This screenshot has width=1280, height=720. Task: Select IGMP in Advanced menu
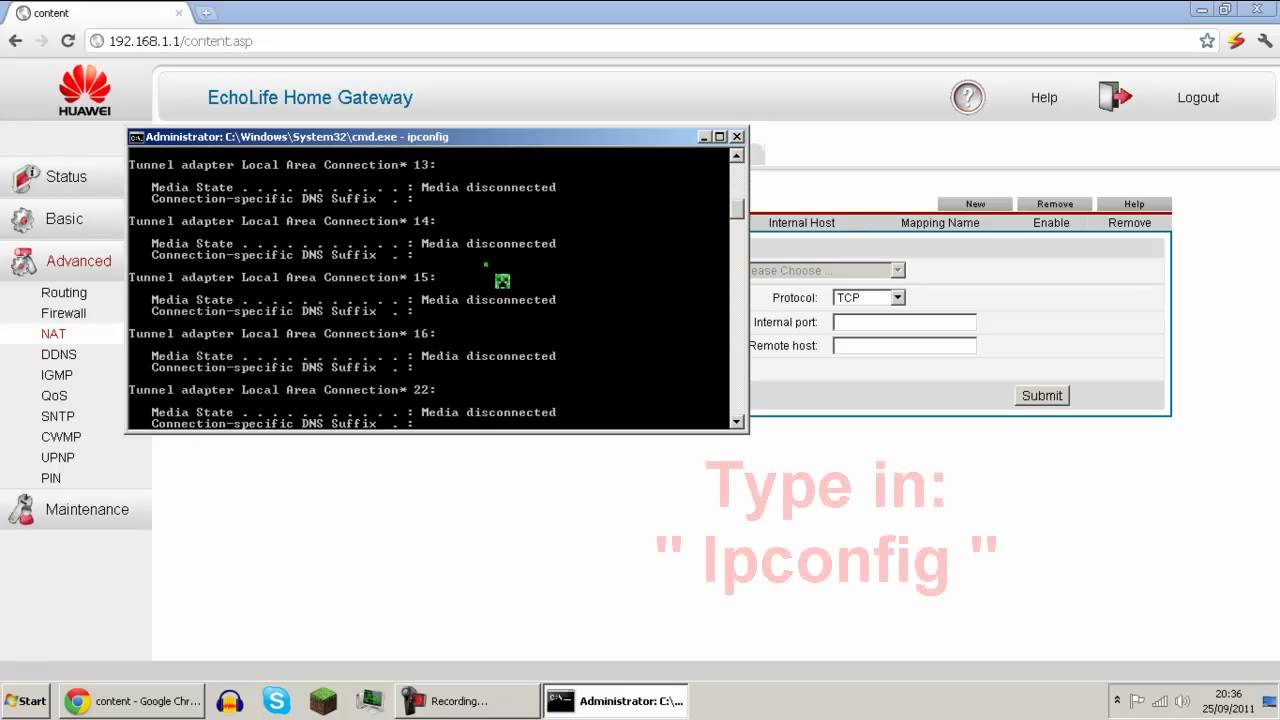click(57, 375)
